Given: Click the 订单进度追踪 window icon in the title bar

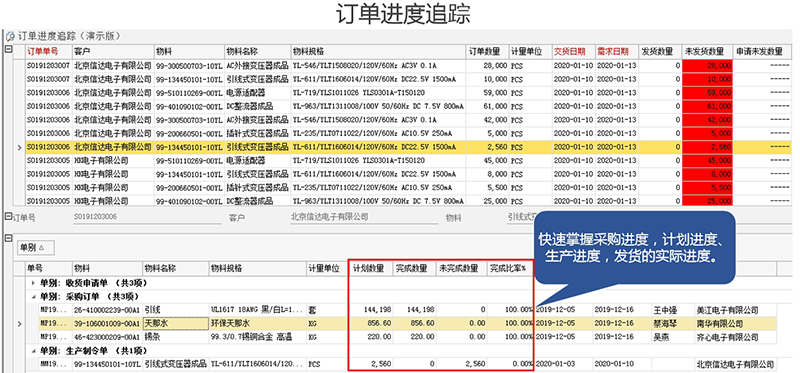Looking at the screenshot, I should pos(10,36).
